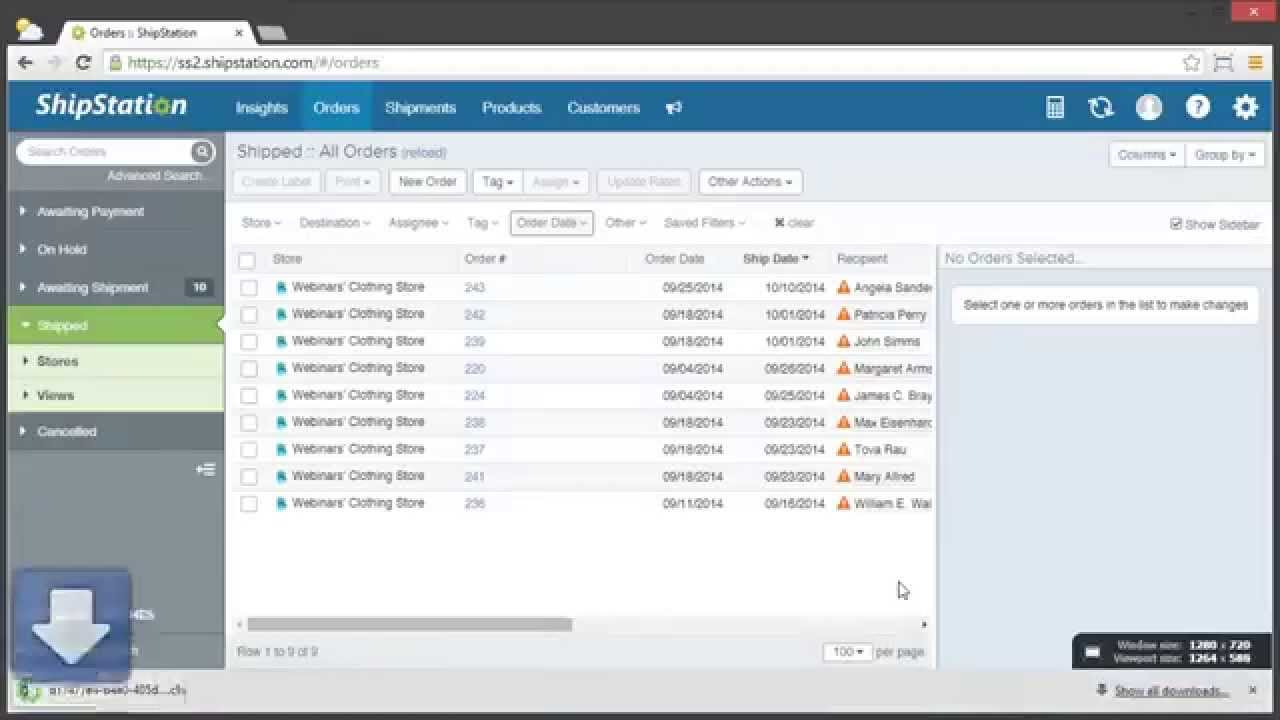Open the Saved Filters dropdown
Screen dimensions: 1280x720
(704, 223)
